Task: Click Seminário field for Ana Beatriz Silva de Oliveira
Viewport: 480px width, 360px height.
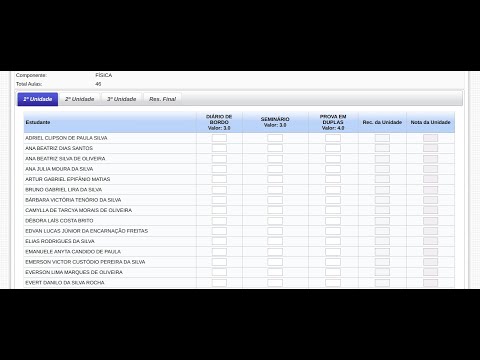Action: (x=275, y=159)
